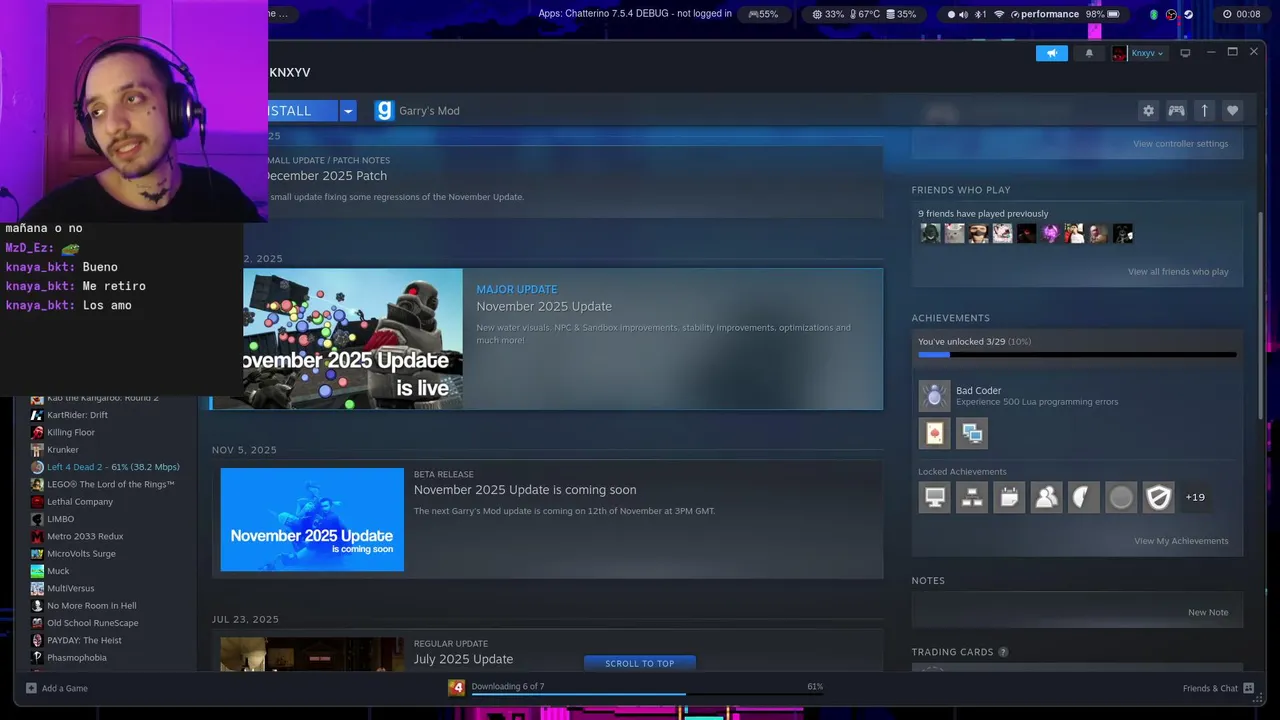Select the first friend avatar who played
The image size is (1280, 720).
[x=930, y=233]
